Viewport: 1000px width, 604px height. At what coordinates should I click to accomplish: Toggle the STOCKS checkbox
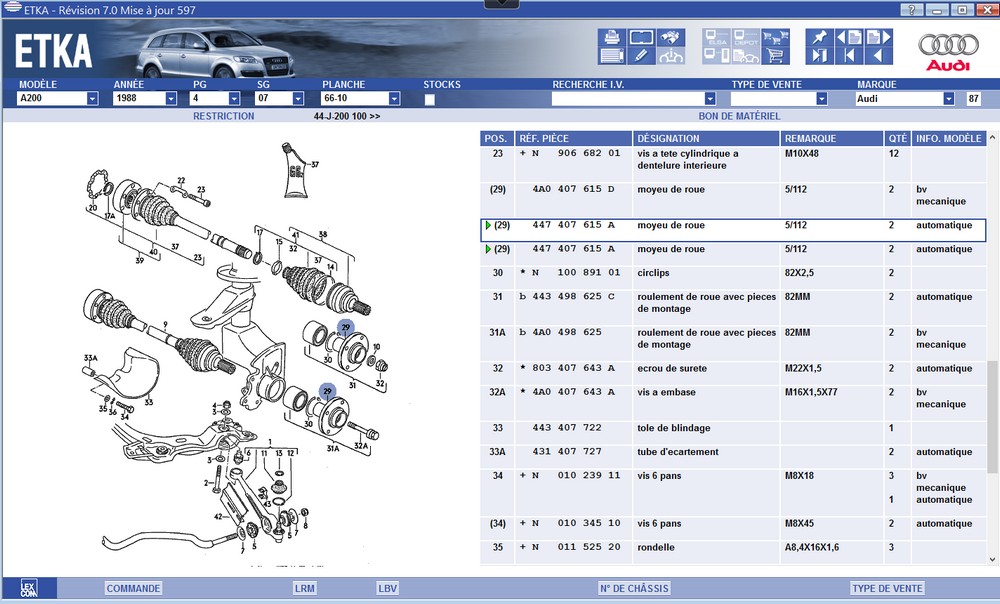(430, 99)
